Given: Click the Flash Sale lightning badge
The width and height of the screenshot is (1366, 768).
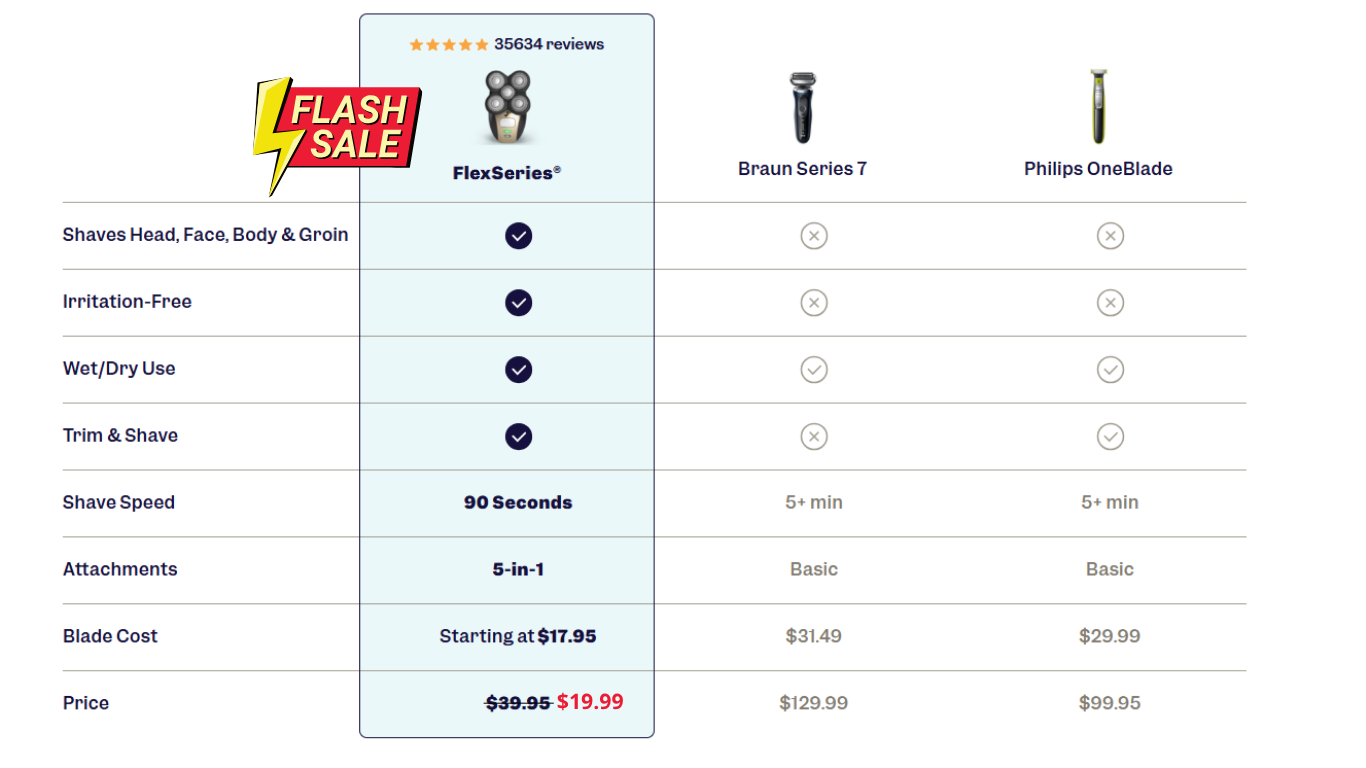Looking at the screenshot, I should point(336,130).
